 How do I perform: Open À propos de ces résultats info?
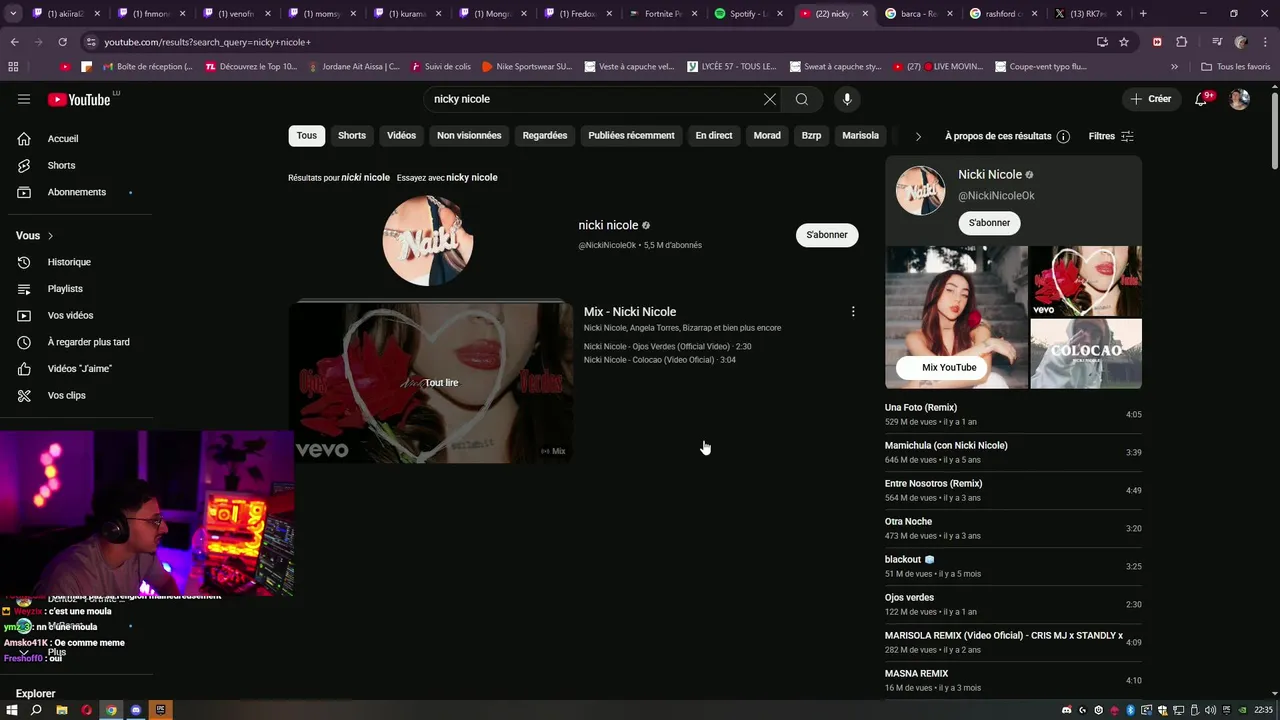click(1007, 136)
